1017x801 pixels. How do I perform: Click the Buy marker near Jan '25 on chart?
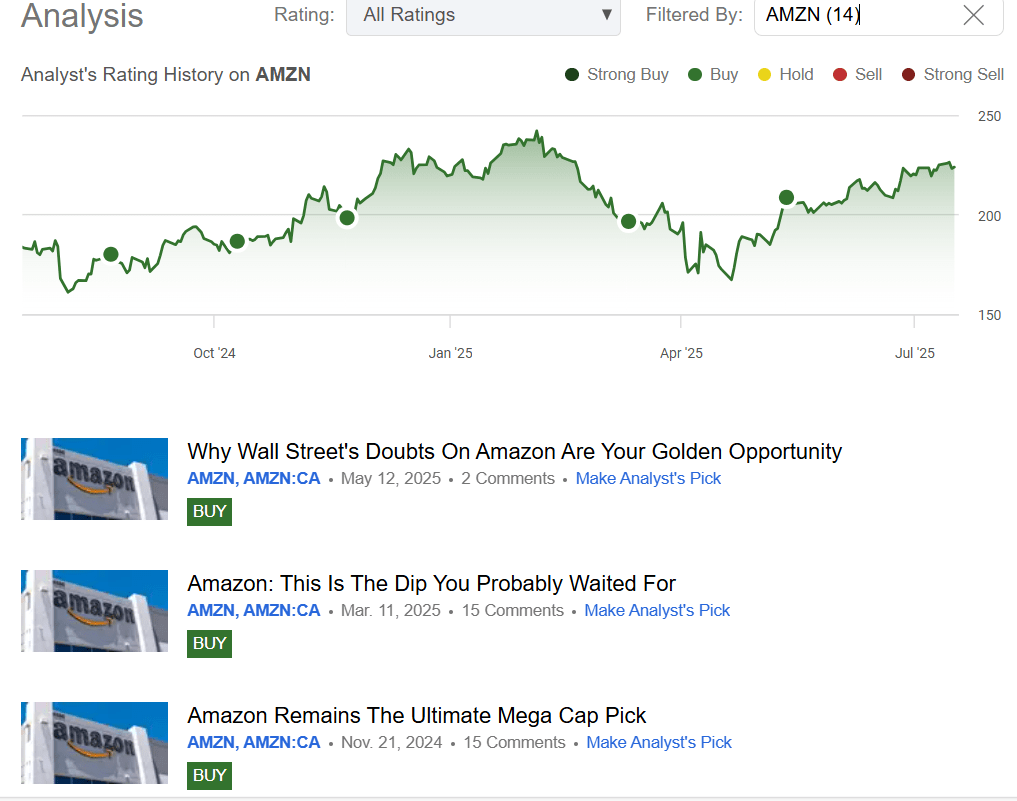(x=347, y=217)
